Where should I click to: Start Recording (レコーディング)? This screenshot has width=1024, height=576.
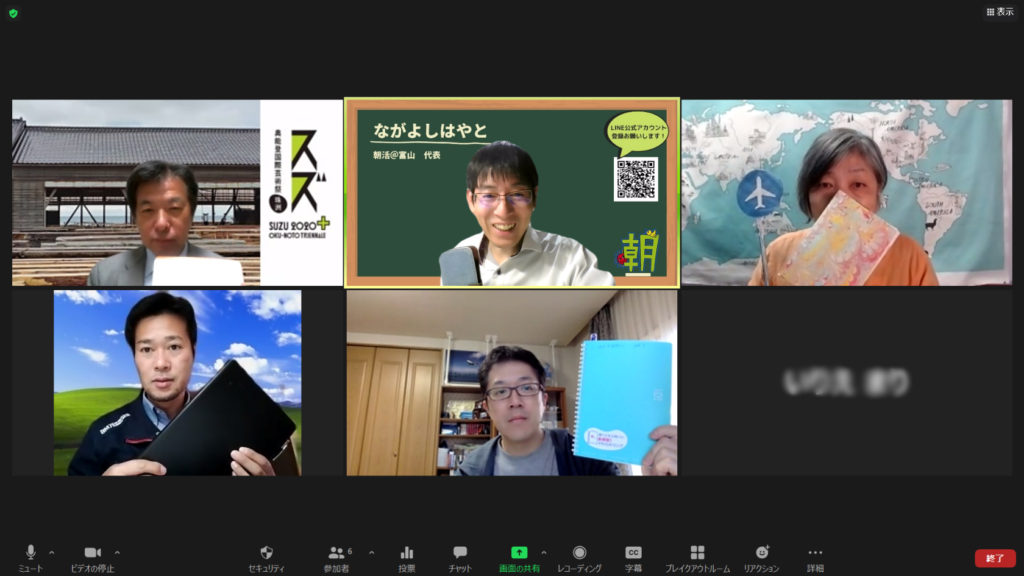click(579, 553)
